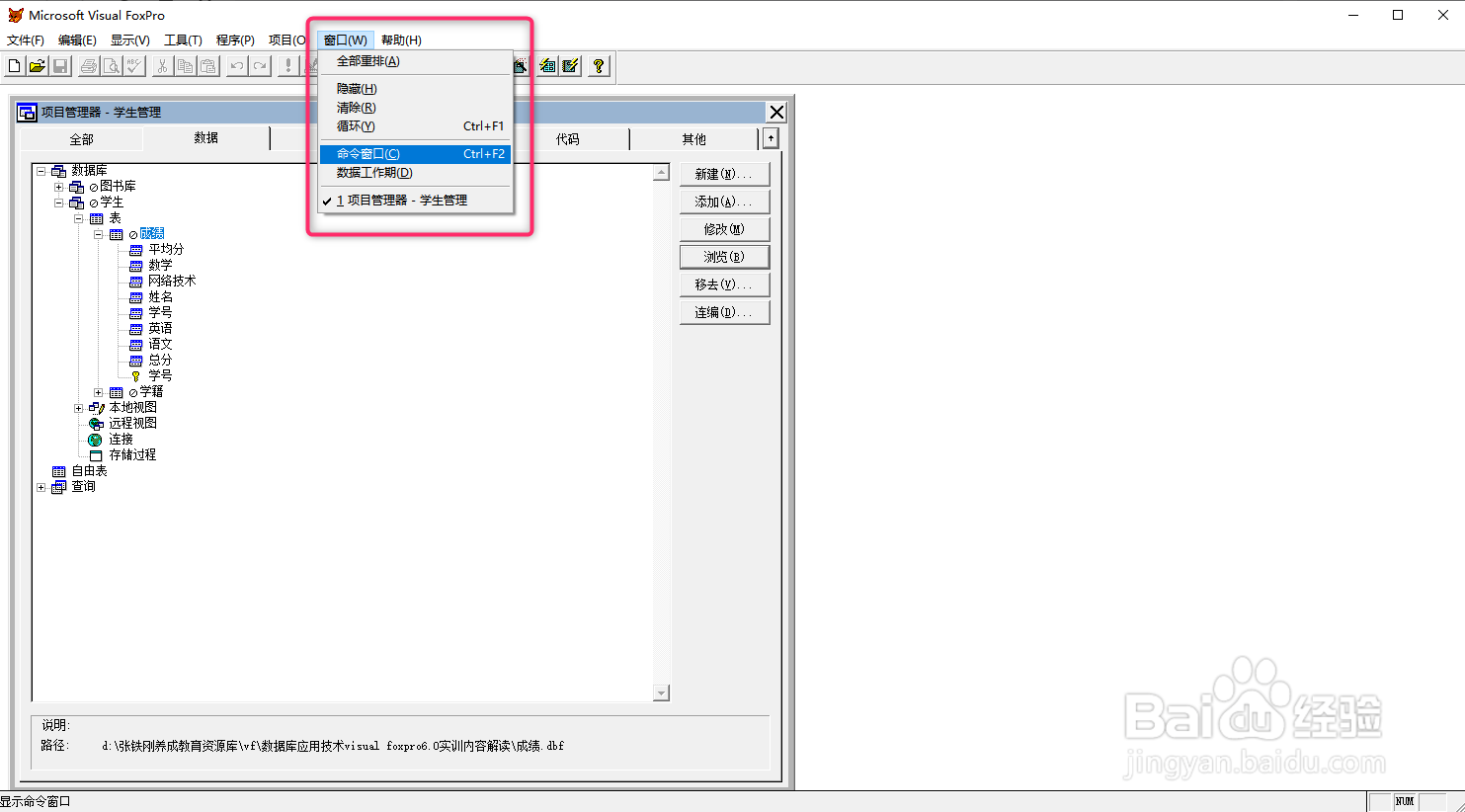This screenshot has height=812, width=1465.
Task: Click the Copy toolbar icon
Action: coord(186,66)
